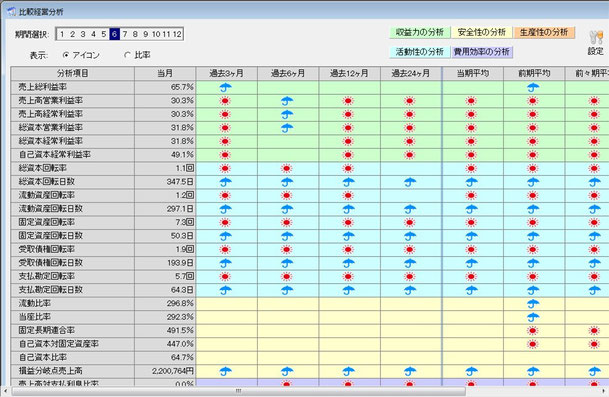609x397 pixels.
Task: Click the app icon in the title bar
Action: (11, 12)
